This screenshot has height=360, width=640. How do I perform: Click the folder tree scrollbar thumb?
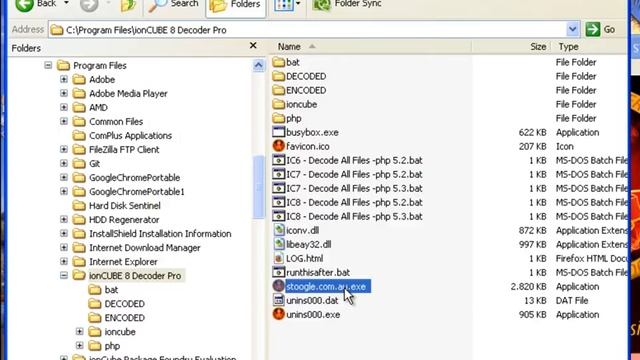pos(258,187)
